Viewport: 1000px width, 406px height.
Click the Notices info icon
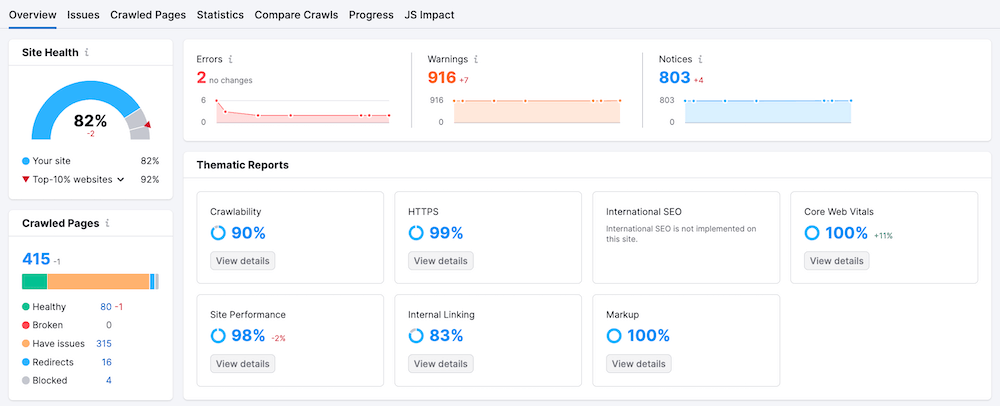pos(700,59)
